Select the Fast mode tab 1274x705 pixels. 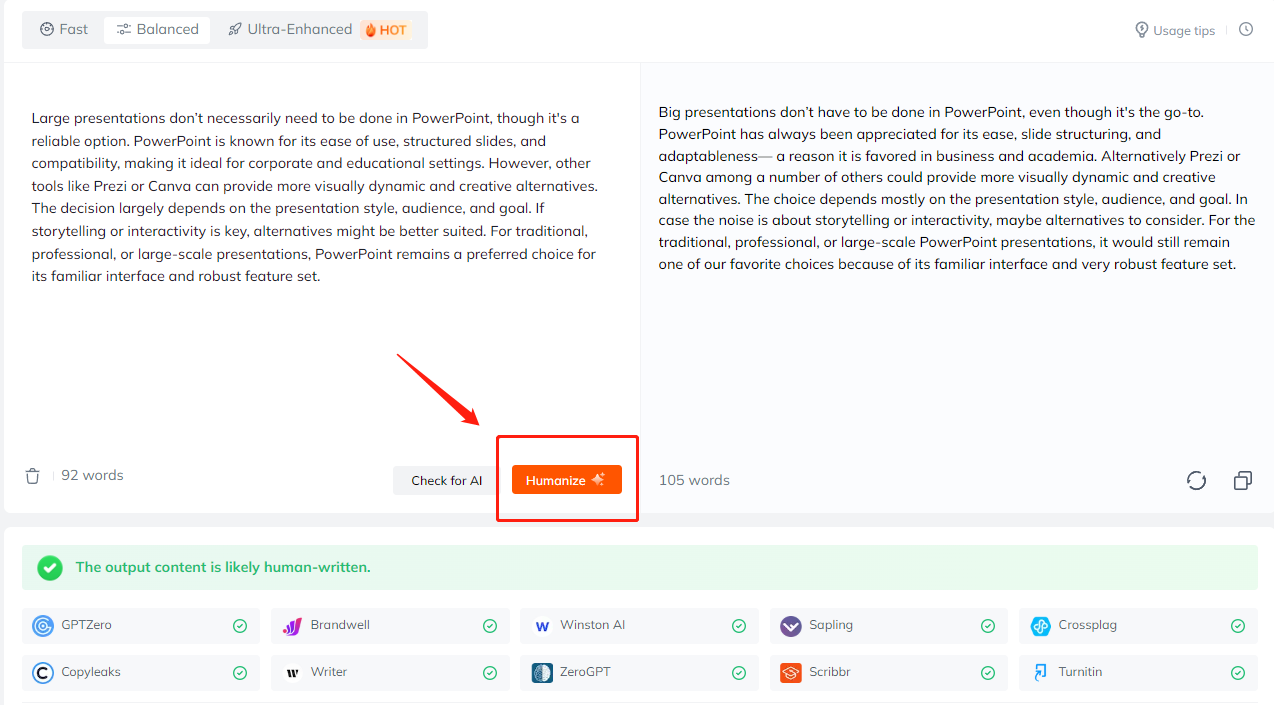pos(64,30)
